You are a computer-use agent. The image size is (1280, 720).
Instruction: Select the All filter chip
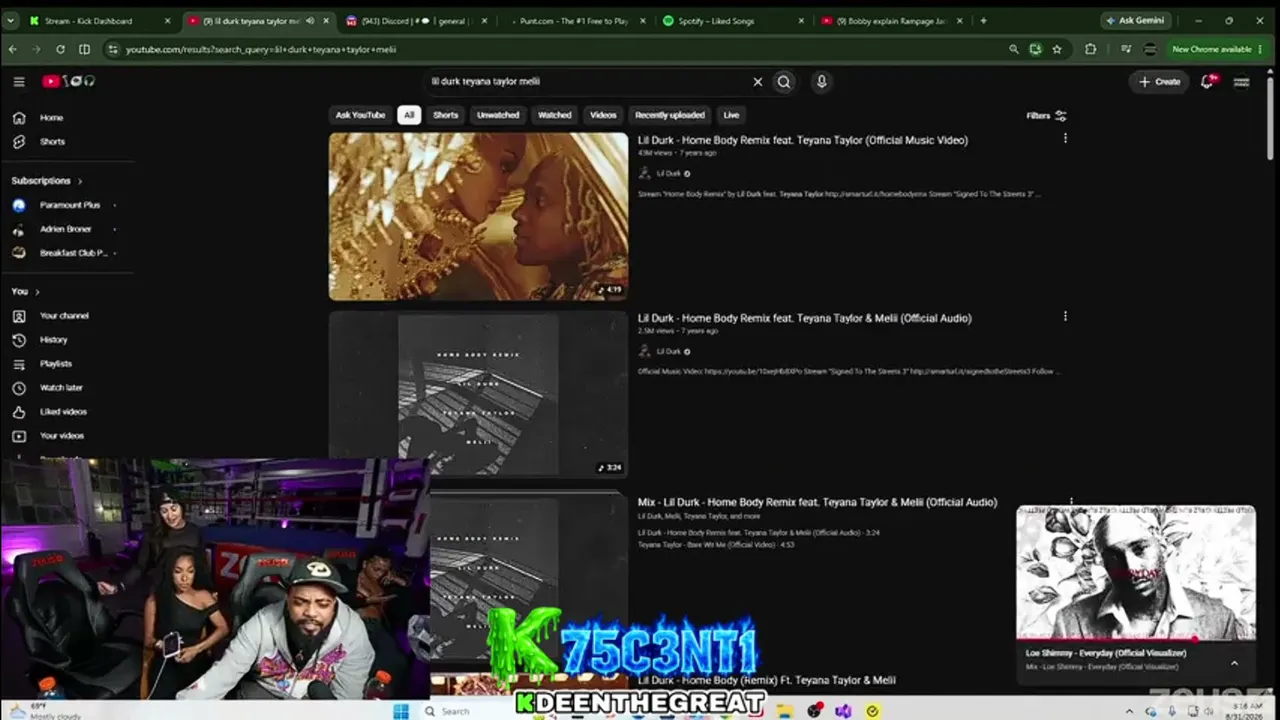(x=408, y=115)
